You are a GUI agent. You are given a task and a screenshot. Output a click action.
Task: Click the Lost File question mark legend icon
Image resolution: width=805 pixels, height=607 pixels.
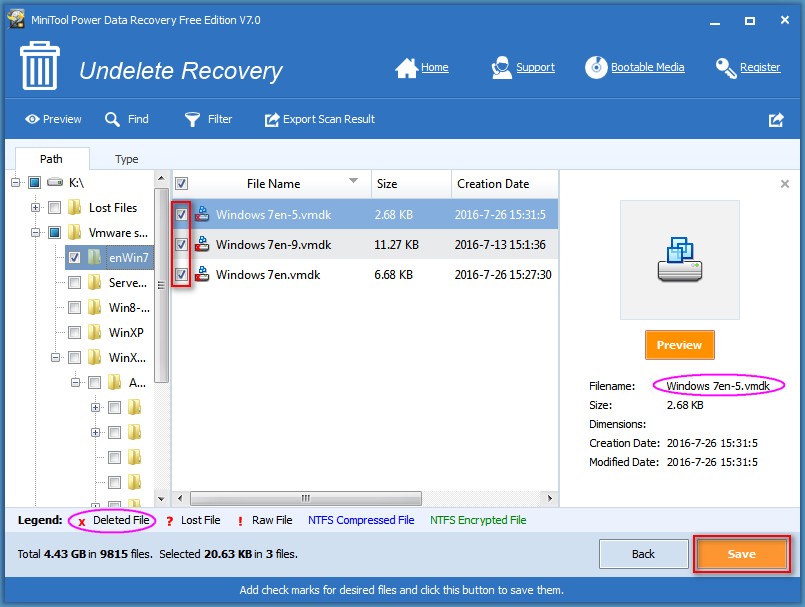click(x=169, y=521)
